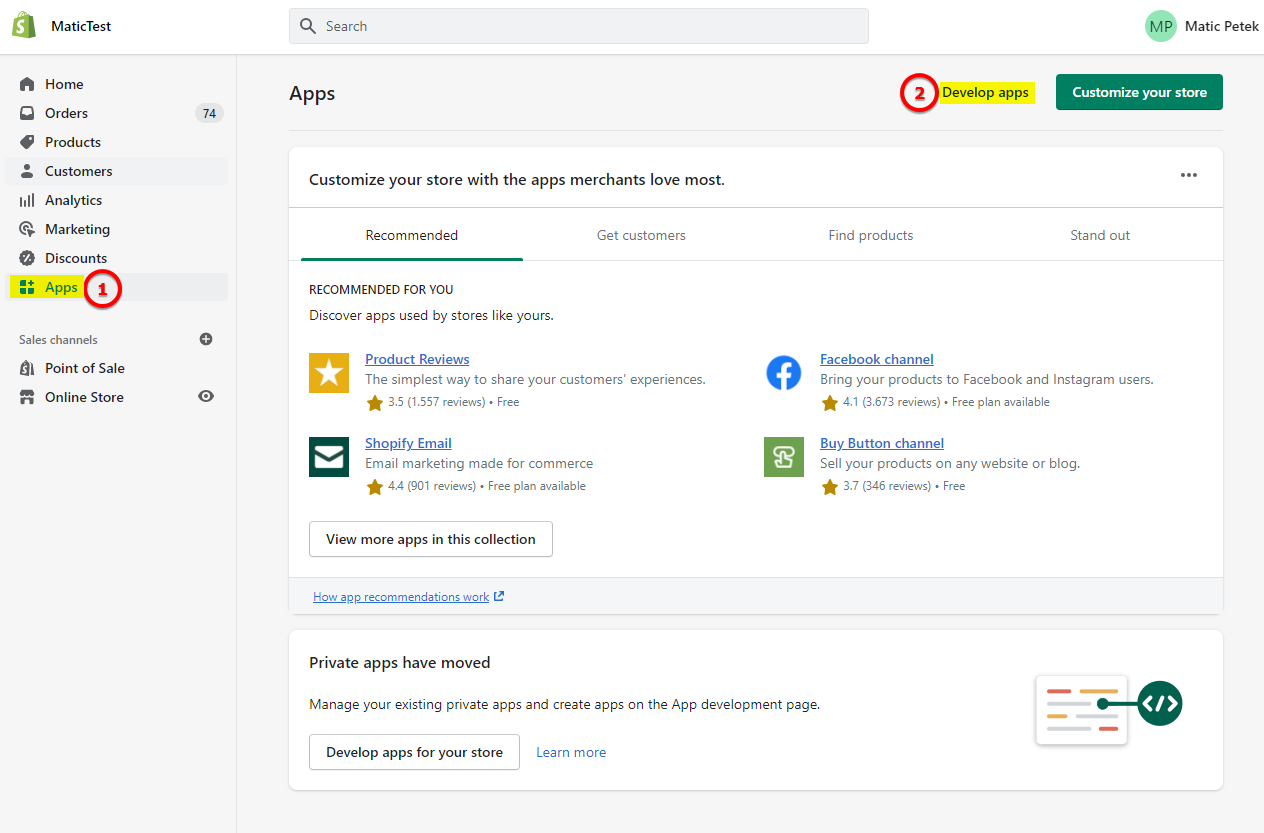Open the Facebook channel link
This screenshot has width=1264, height=833.
tap(877, 359)
